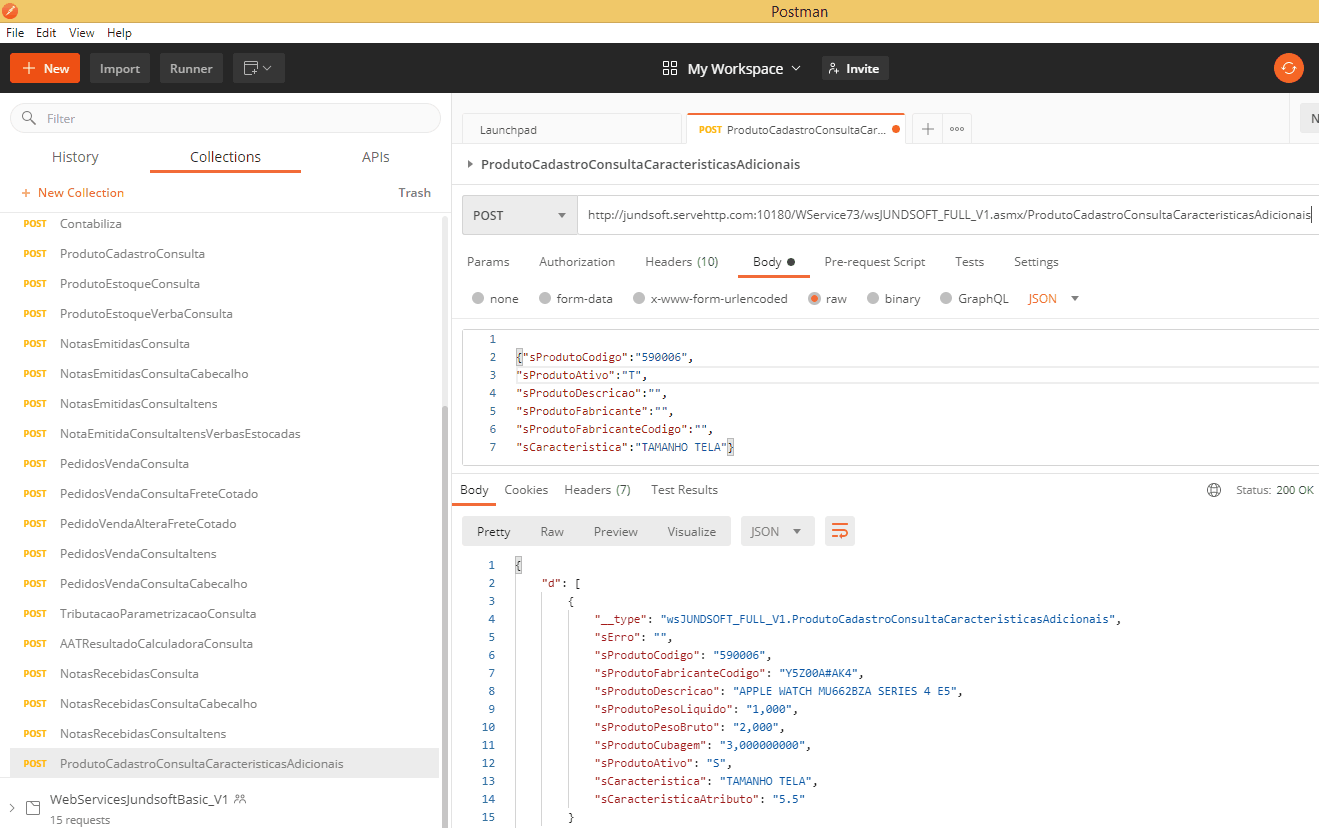Click the workspace grid icon
Screen dimensions: 1319x828
click(670, 68)
